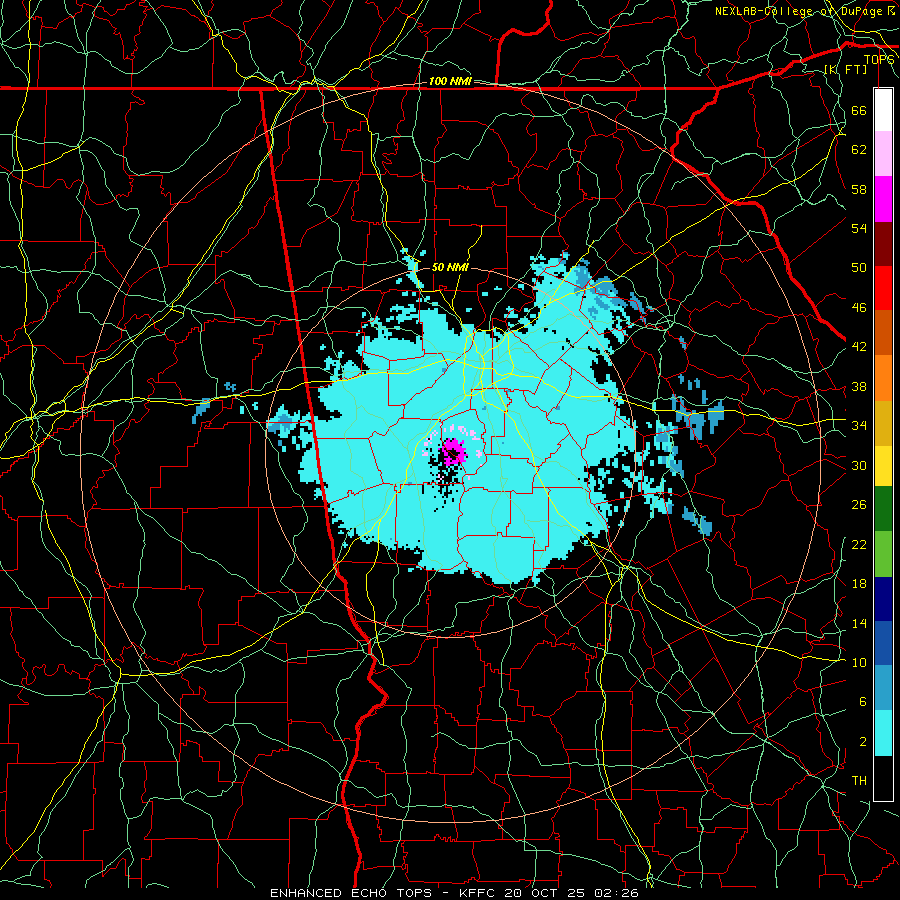Click the light pink 62 kft swatch
Screen dimensions: 900x900
coord(883,154)
